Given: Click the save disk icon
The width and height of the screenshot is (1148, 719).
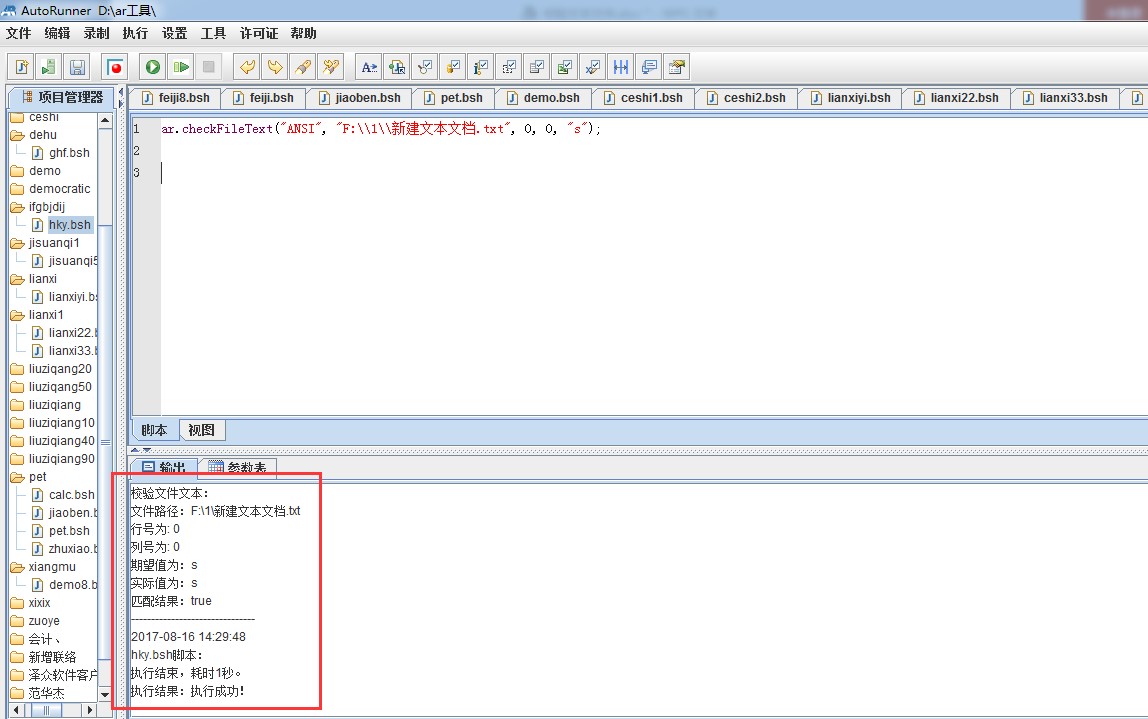Looking at the screenshot, I should point(77,67).
